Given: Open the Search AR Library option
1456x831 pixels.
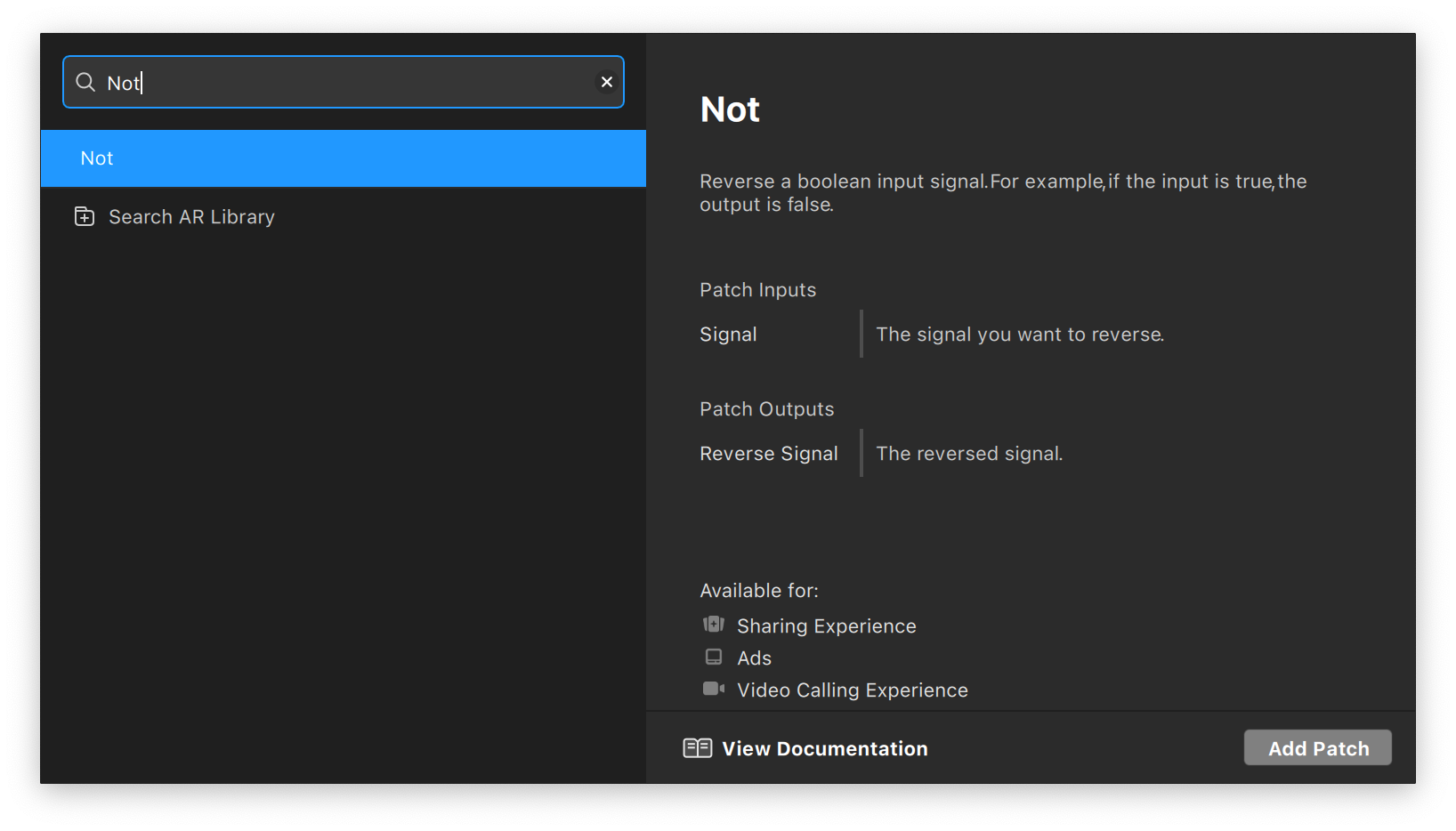Looking at the screenshot, I should 191,217.
